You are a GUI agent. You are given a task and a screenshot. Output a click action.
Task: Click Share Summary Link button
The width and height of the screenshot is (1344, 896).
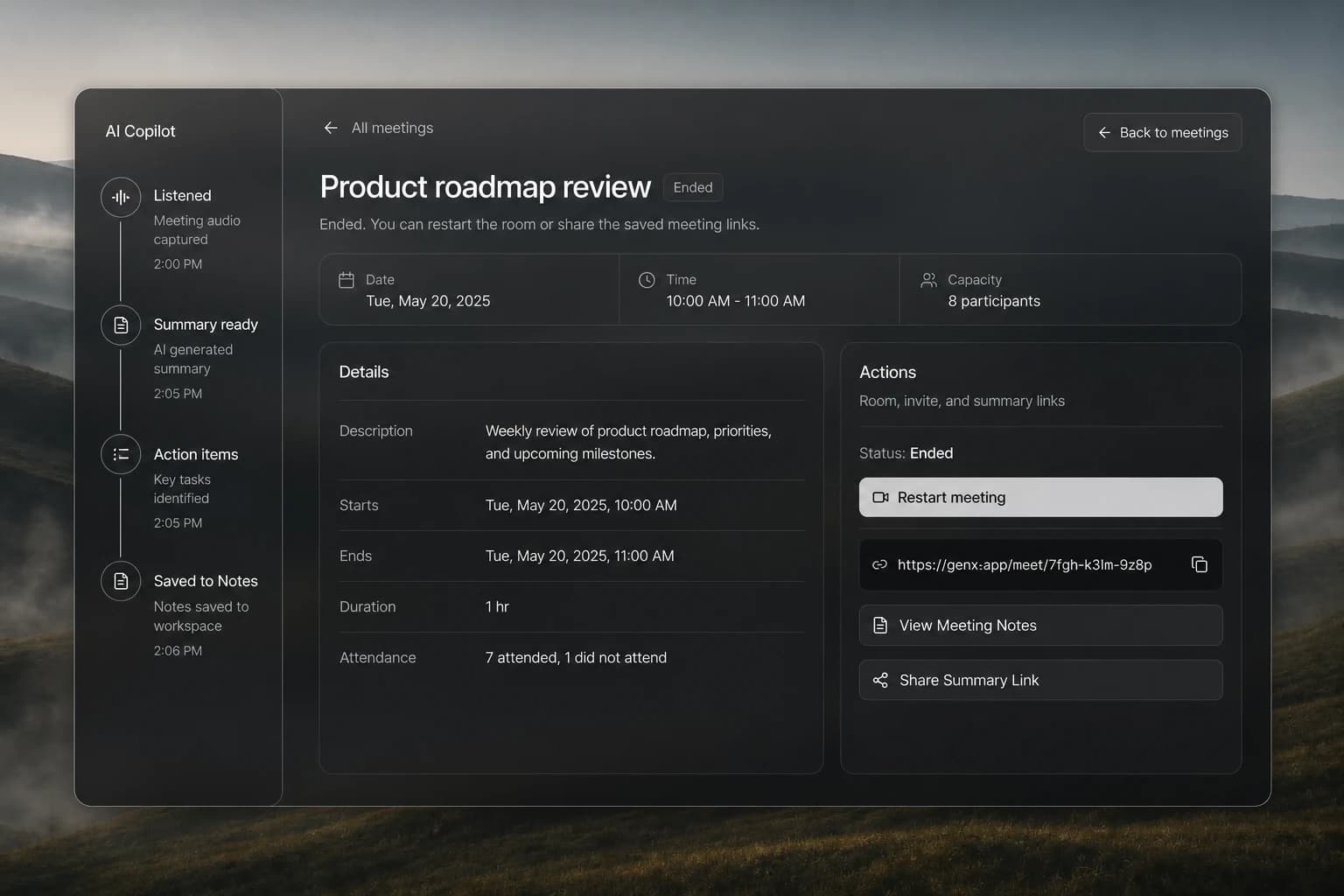click(x=1040, y=680)
